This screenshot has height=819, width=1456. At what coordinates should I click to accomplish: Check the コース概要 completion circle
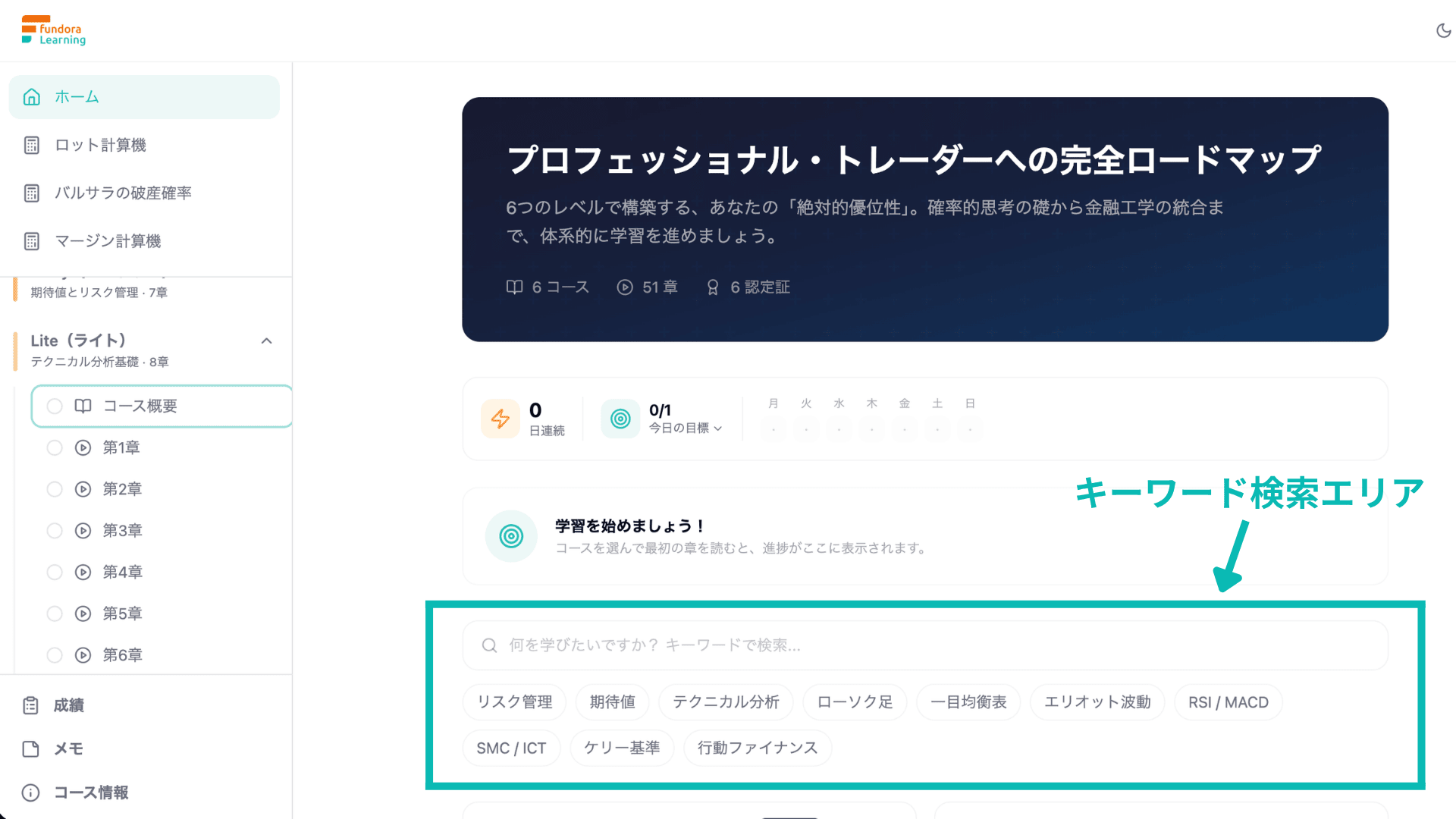tap(55, 406)
